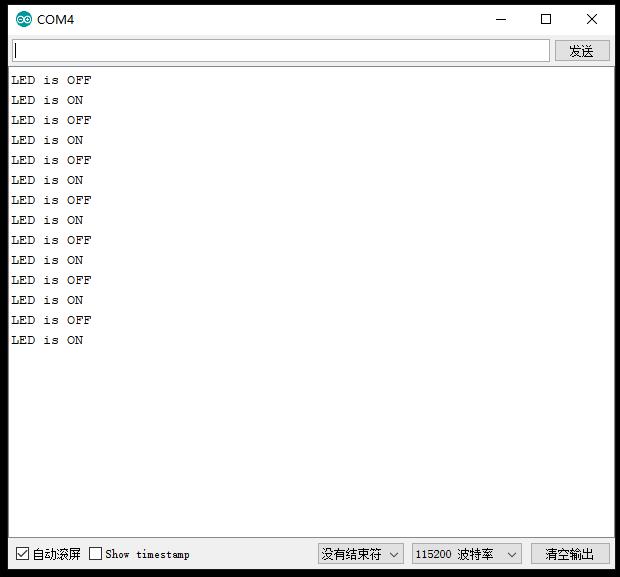Viewport: 620px width, 577px height.
Task: Minimize the COM4 window
Action: point(501,19)
